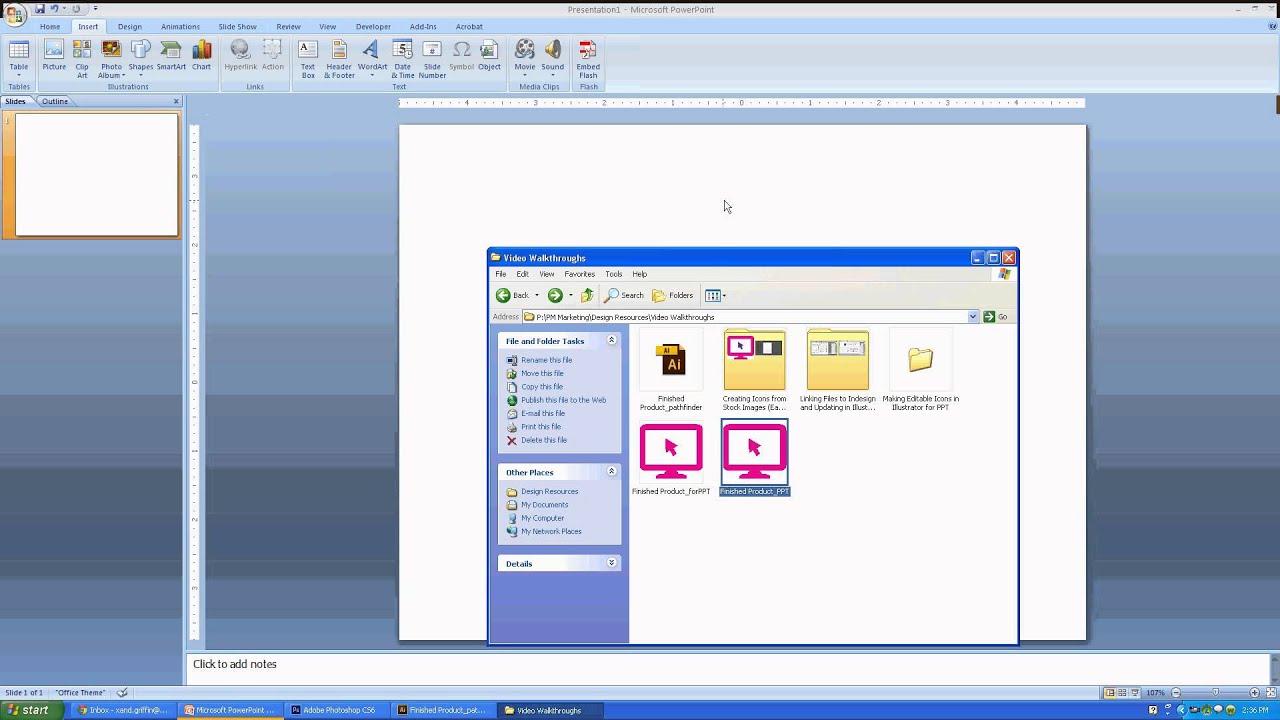Switch to the Animations ribbon tab

click(x=181, y=27)
